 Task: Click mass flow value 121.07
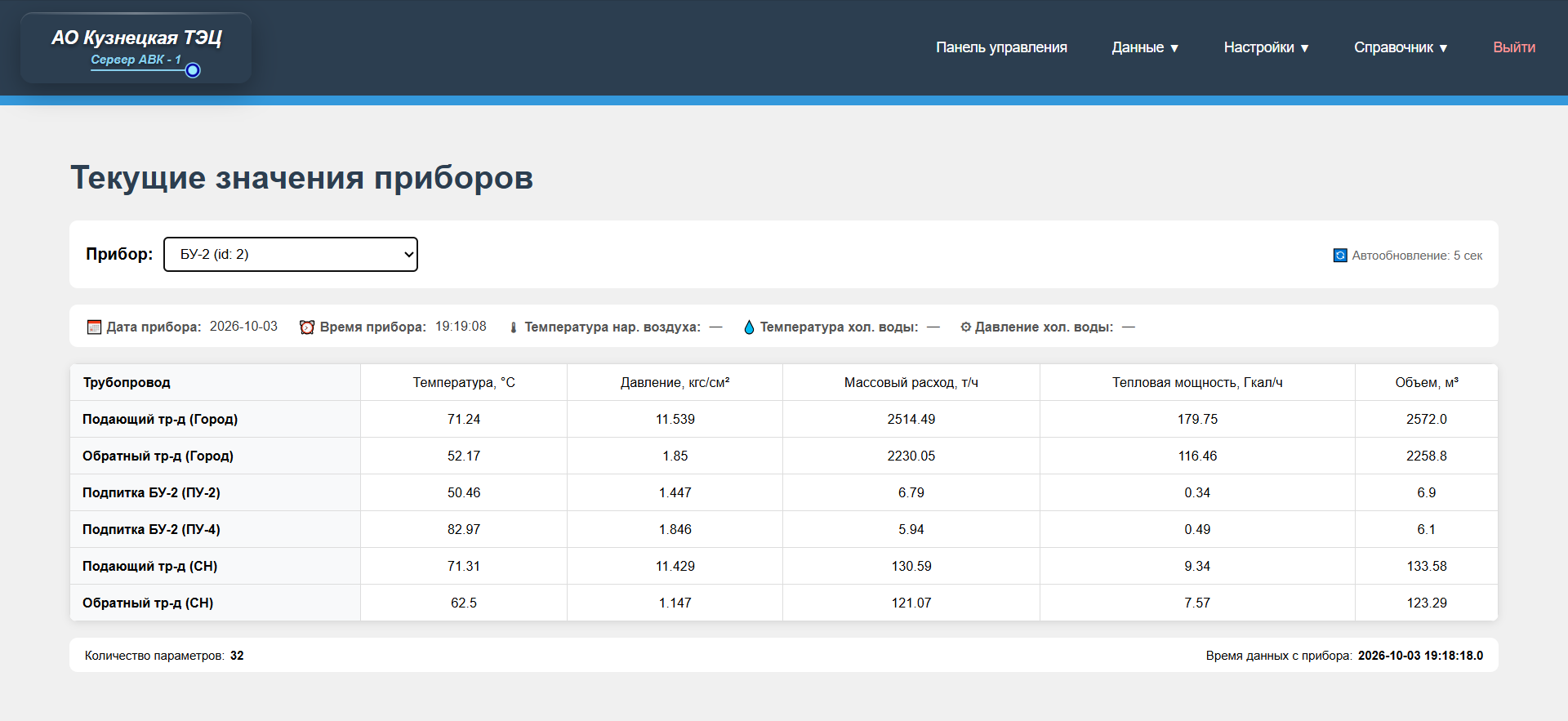tap(911, 603)
